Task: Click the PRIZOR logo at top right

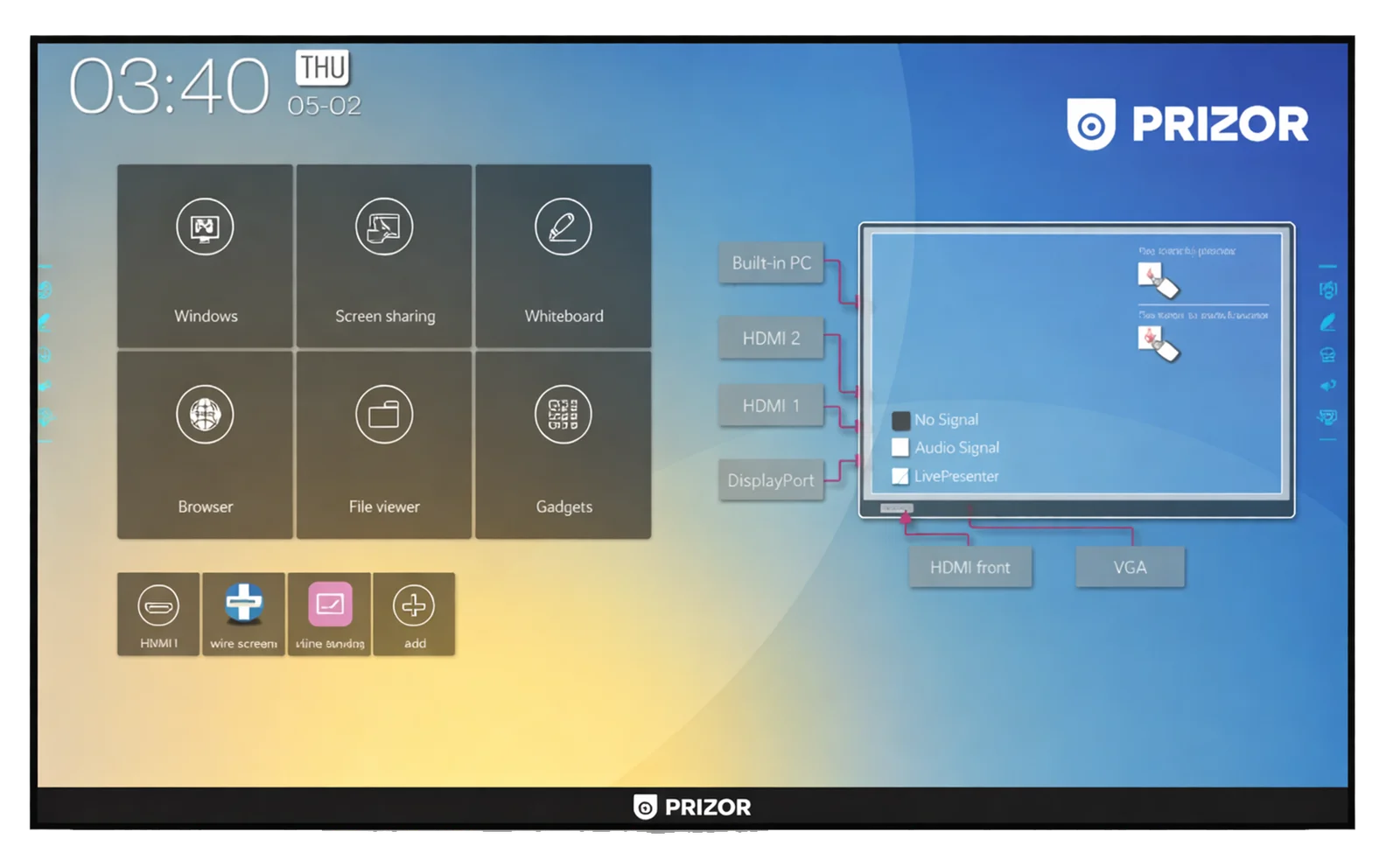Action: pyautogui.click(x=1187, y=123)
